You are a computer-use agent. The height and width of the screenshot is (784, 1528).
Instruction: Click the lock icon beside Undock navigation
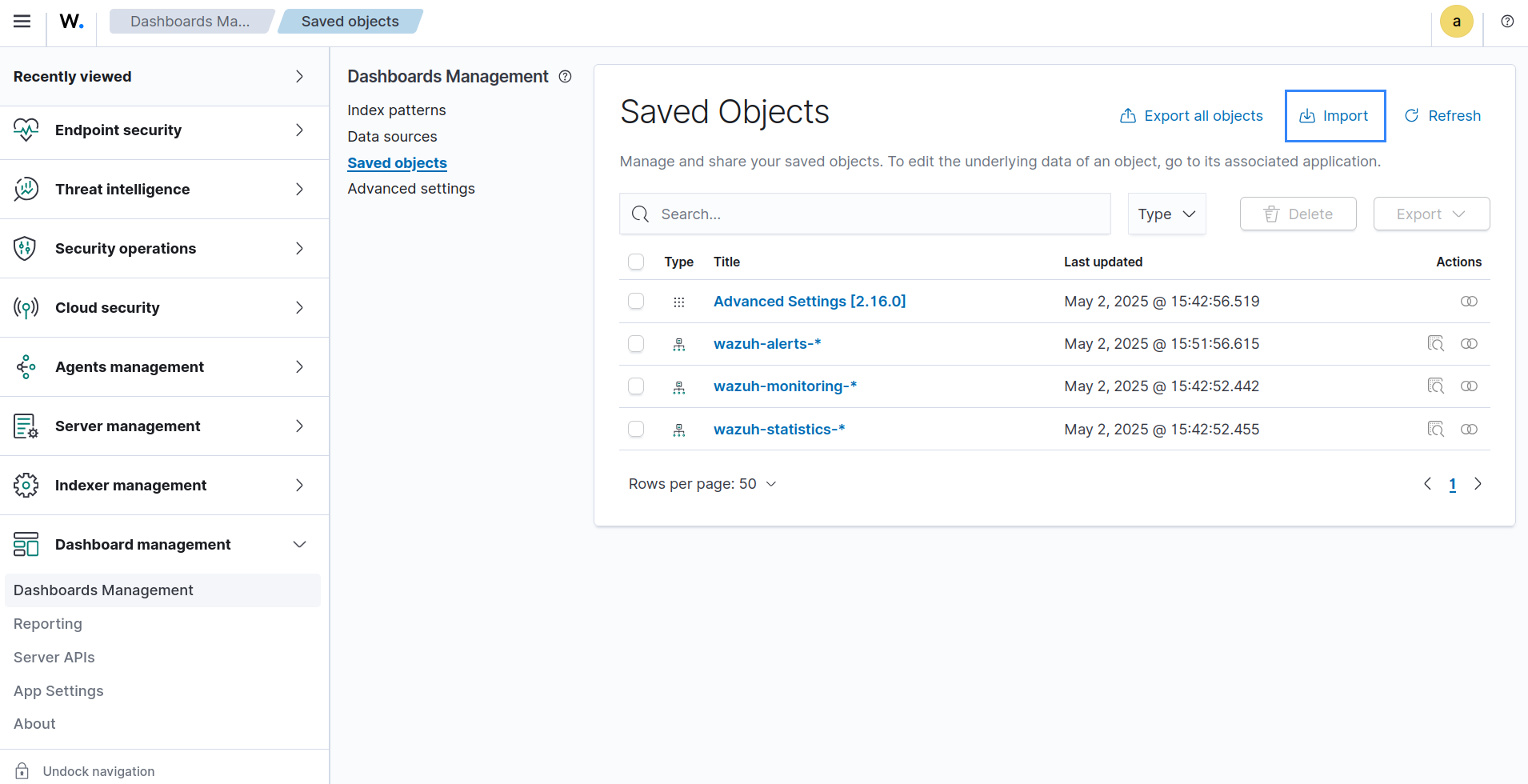(22, 771)
